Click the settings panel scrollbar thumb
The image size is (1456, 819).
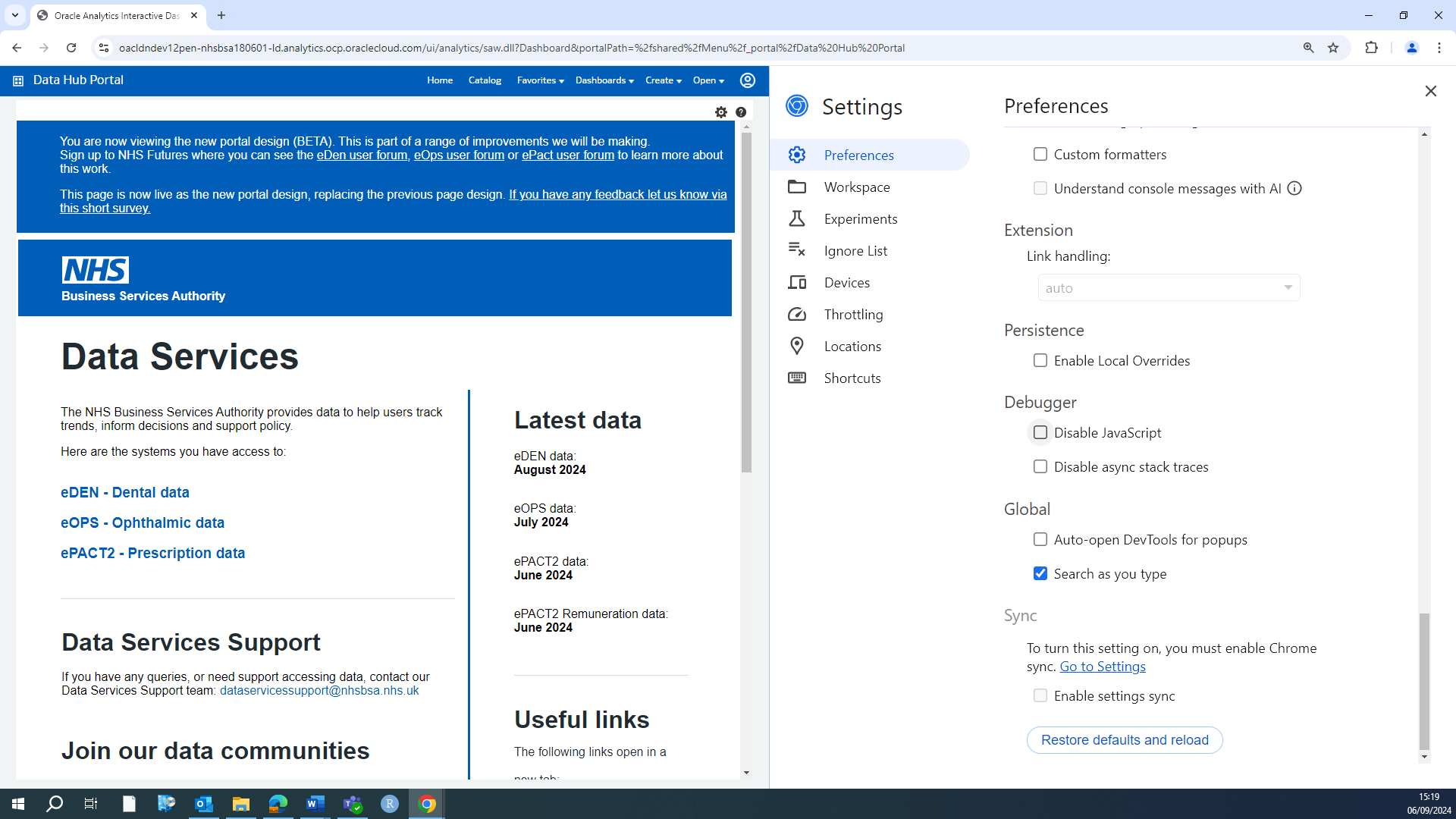click(1424, 680)
